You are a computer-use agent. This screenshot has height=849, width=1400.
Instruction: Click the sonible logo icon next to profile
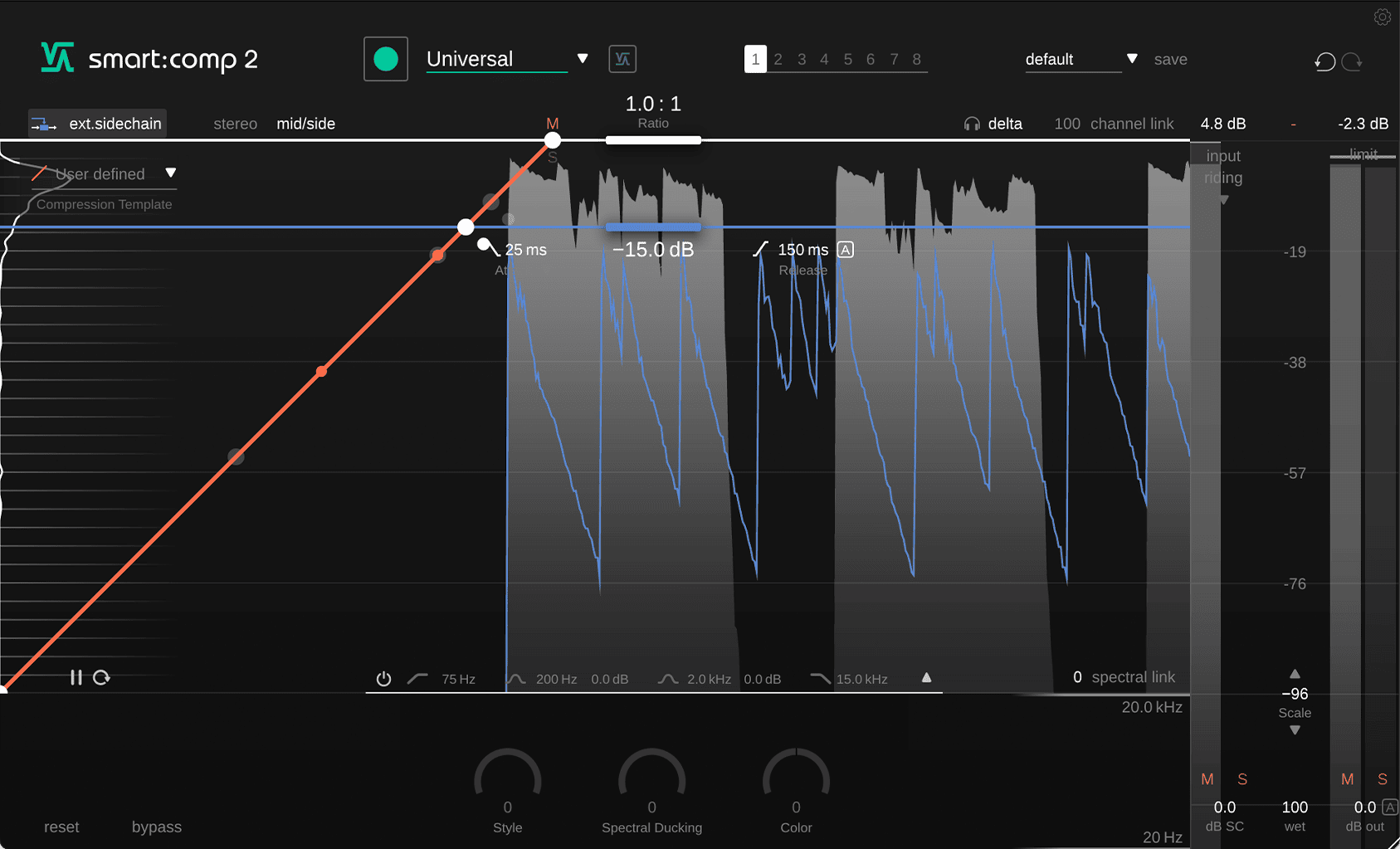pyautogui.click(x=622, y=59)
